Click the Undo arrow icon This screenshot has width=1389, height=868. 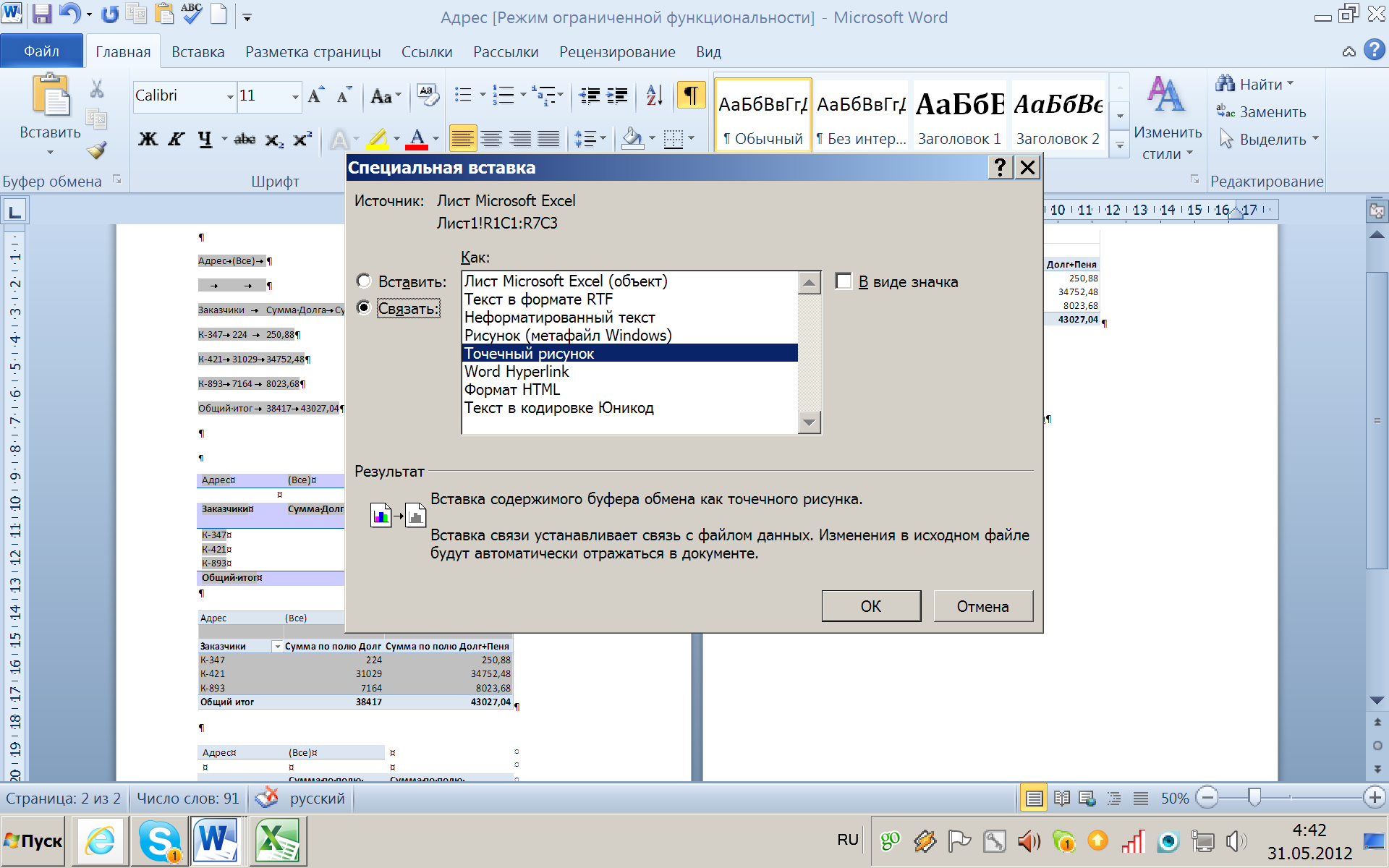pos(70,14)
